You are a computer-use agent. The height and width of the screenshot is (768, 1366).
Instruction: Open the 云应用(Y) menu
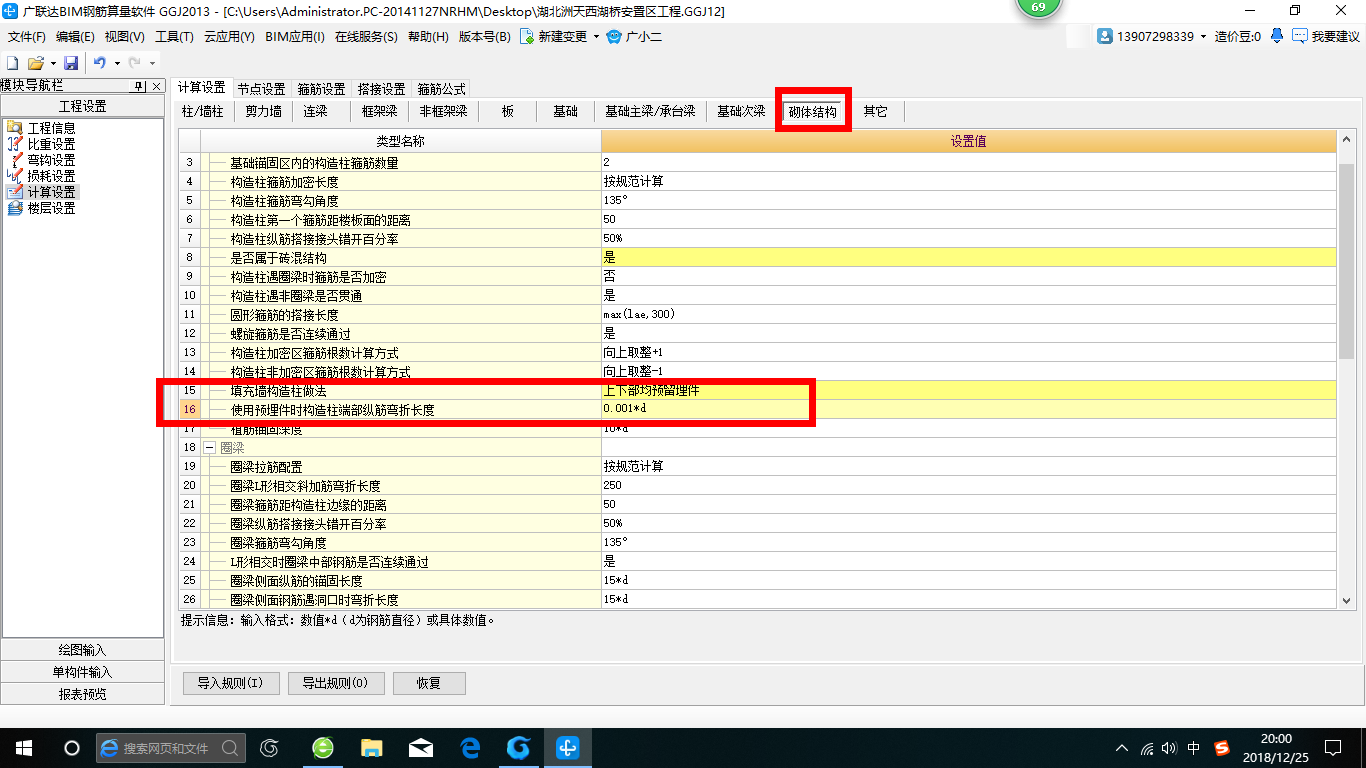pyautogui.click(x=229, y=37)
